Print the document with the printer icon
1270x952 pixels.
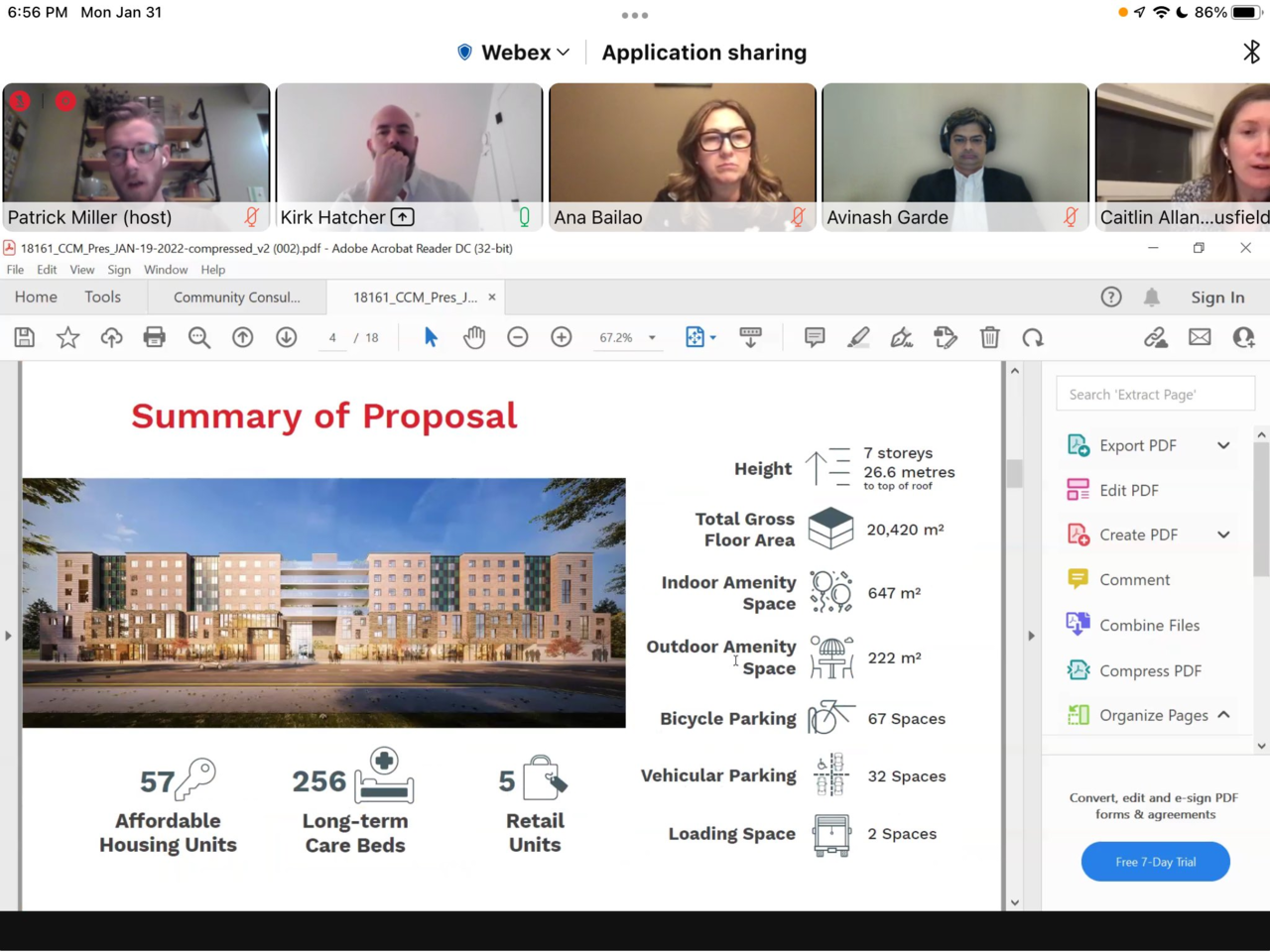tap(154, 337)
